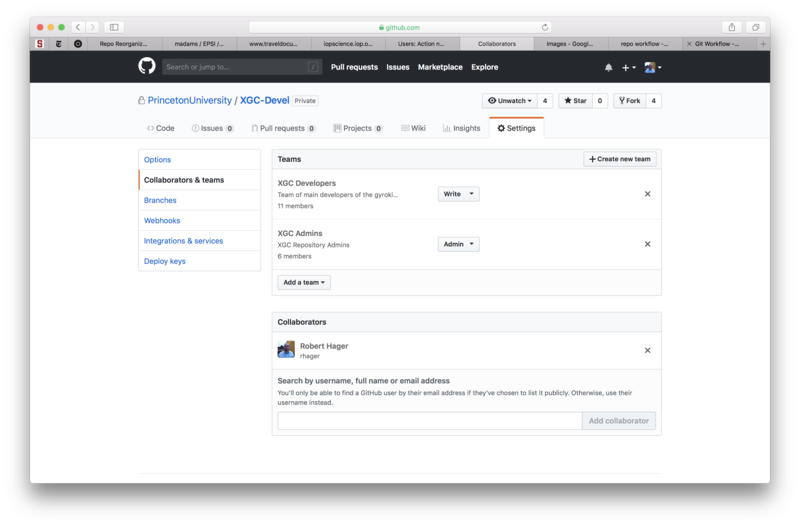Image resolution: width=800 pixels, height=526 pixels.
Task: Open Explore in top navigation
Action: (x=484, y=67)
